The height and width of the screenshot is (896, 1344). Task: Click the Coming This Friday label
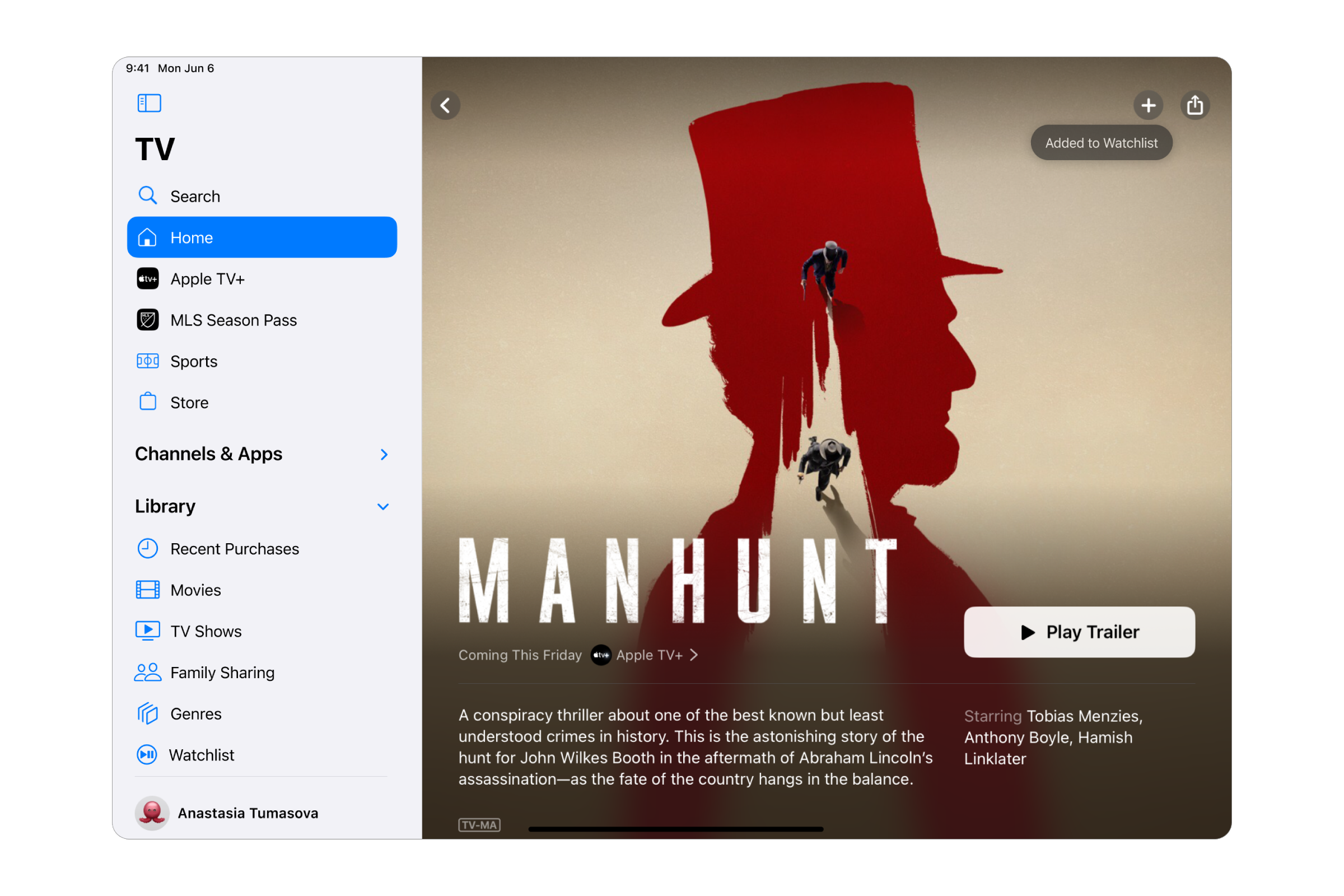click(x=520, y=655)
